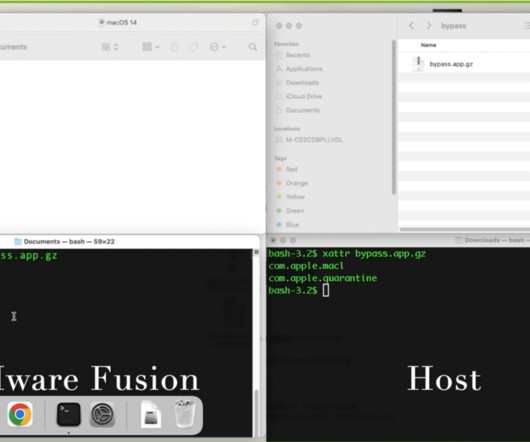530x442 pixels.
Task: Click com.apple.macl line in host terminal
Action: coord(306,266)
